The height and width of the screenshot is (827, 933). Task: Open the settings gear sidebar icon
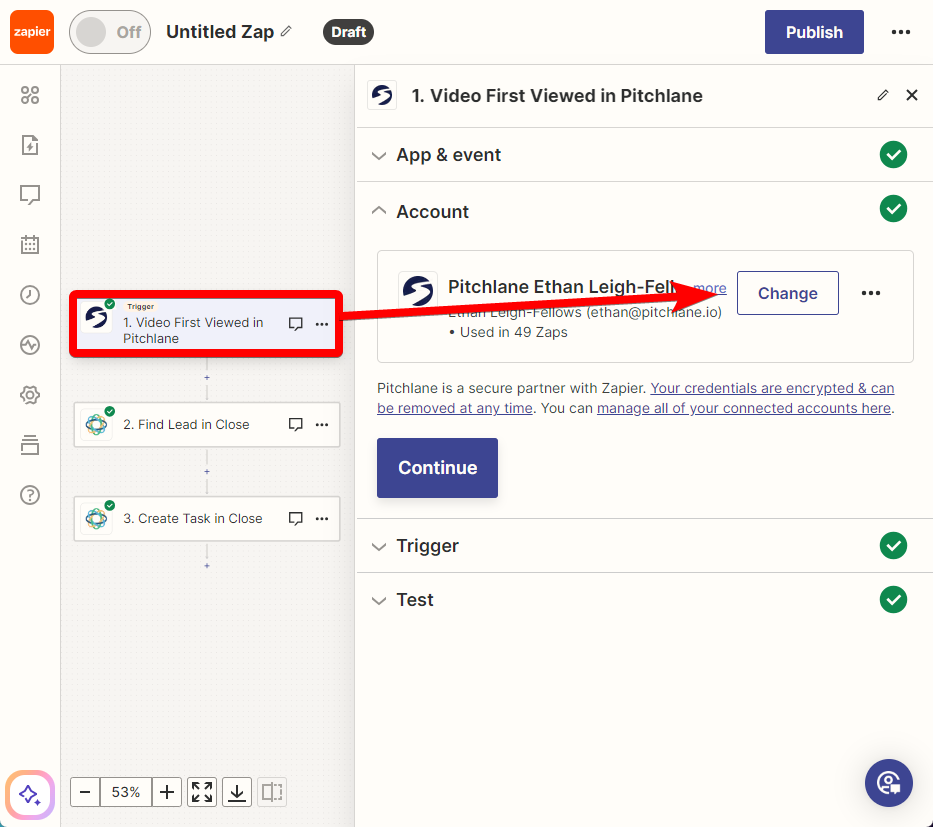click(30, 394)
